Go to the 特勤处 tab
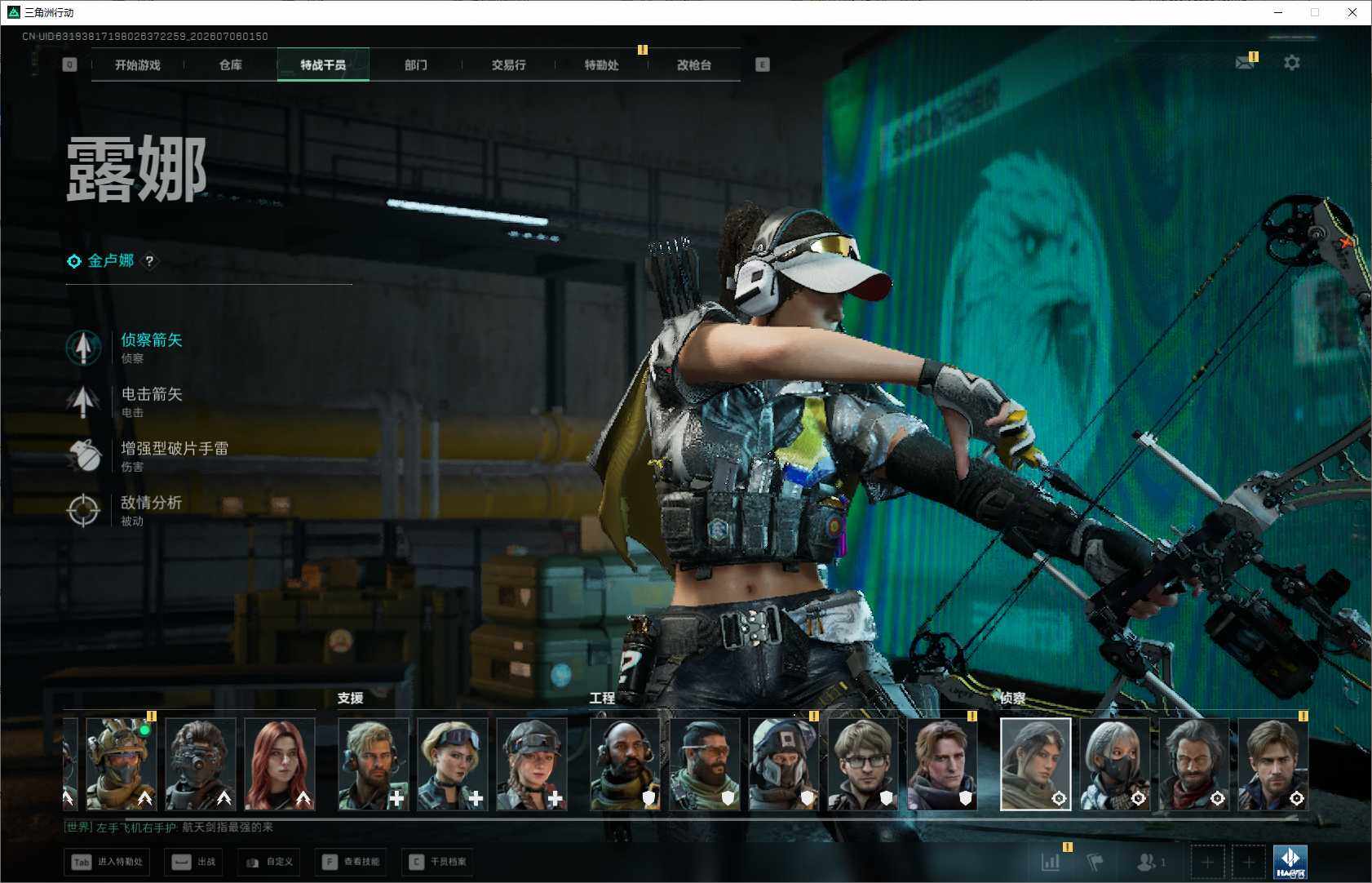The width and height of the screenshot is (1372, 883). click(602, 65)
